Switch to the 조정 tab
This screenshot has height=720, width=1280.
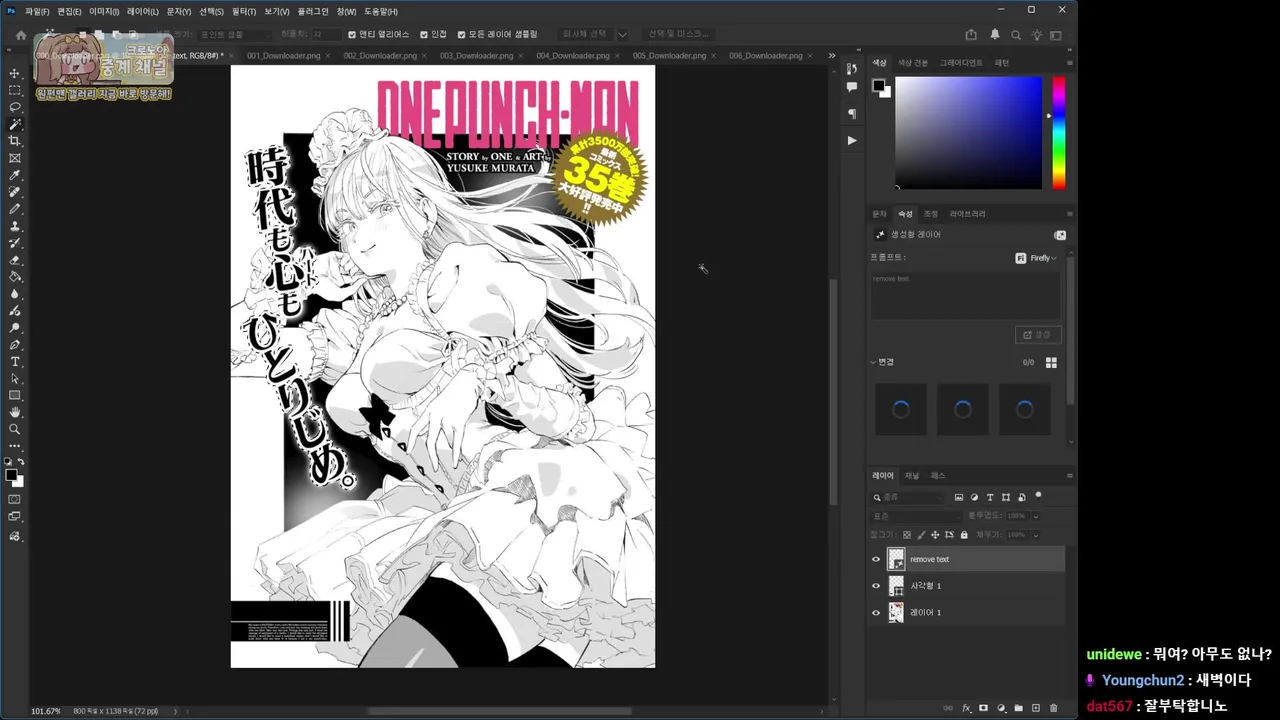[930, 214]
